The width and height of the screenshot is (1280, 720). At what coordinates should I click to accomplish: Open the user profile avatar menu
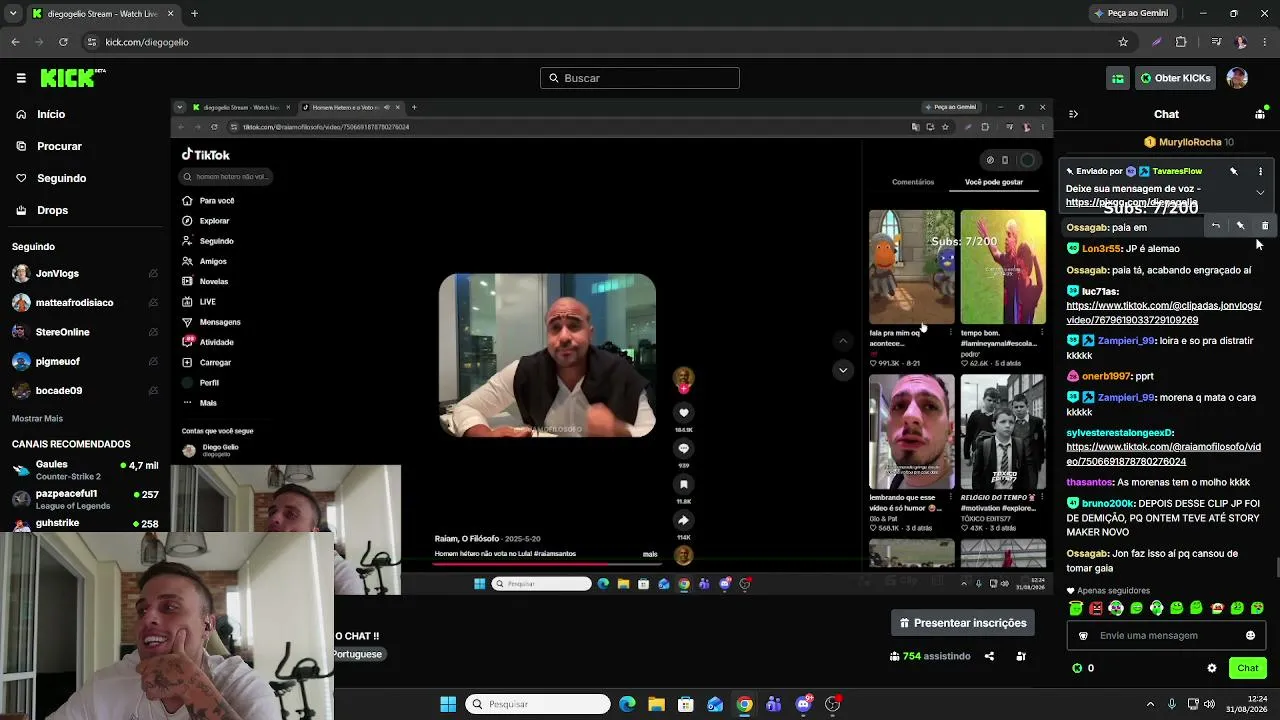tap(1237, 78)
